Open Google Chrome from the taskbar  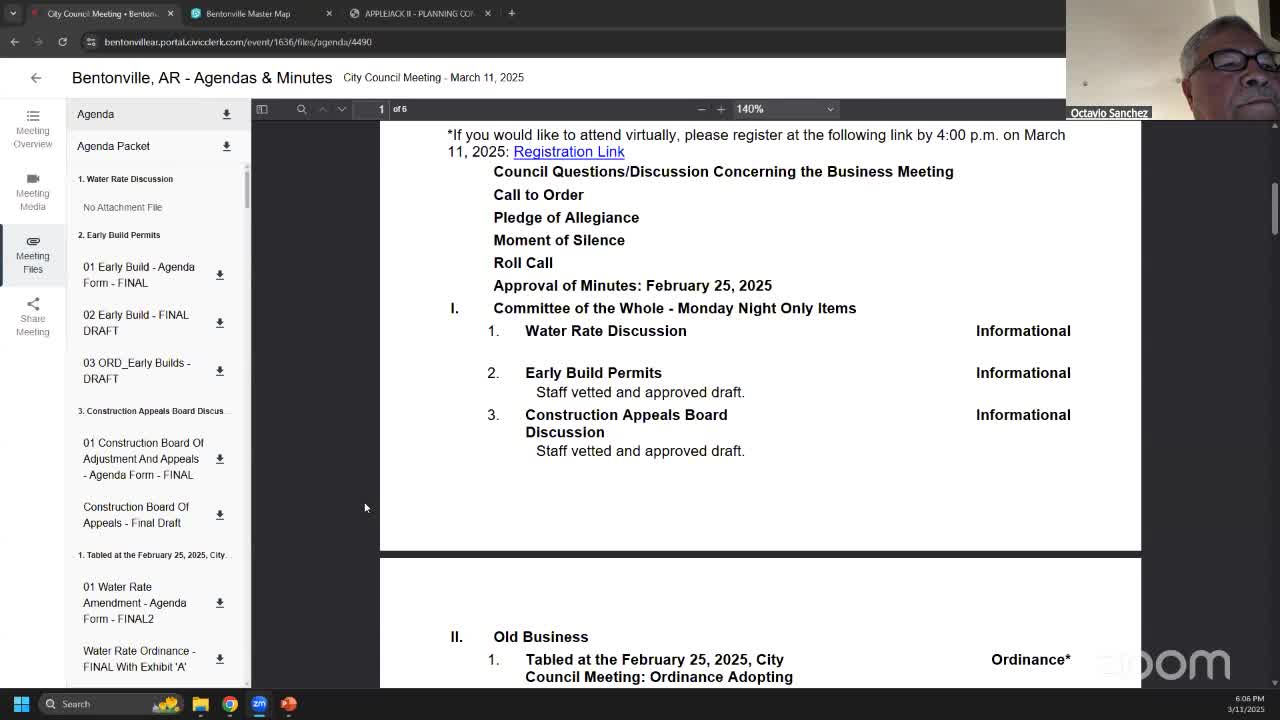tap(230, 704)
